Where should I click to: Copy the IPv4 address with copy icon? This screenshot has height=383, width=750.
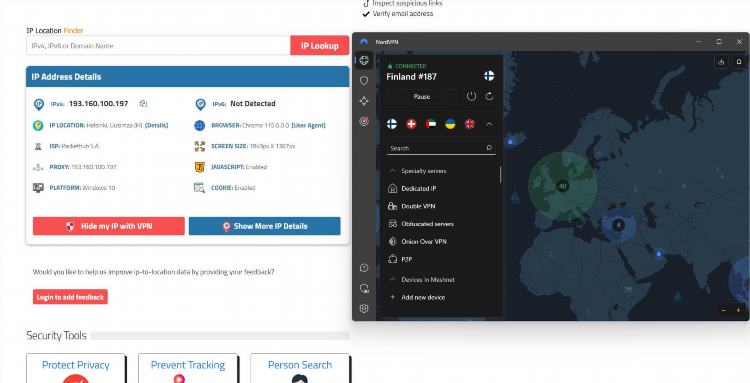143,104
